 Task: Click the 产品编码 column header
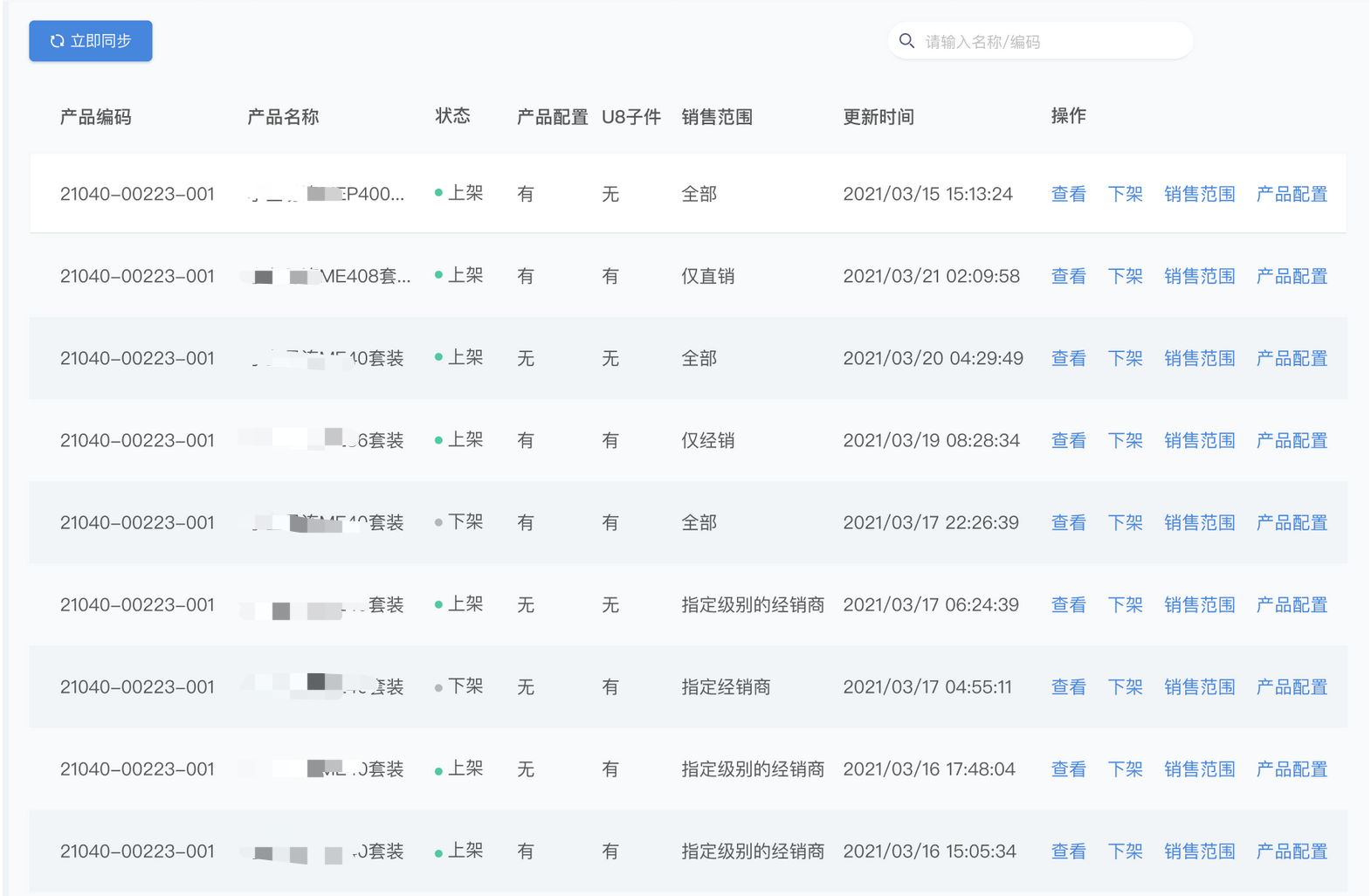tap(96, 117)
